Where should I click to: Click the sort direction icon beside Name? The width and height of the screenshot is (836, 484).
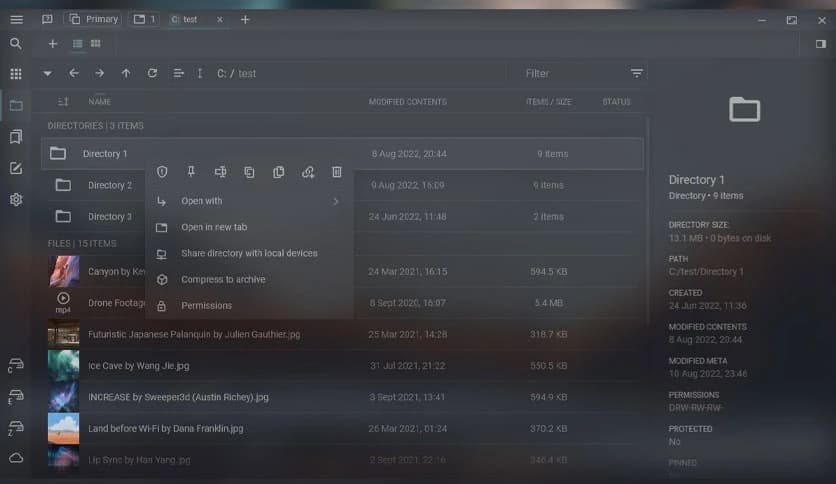(x=63, y=102)
